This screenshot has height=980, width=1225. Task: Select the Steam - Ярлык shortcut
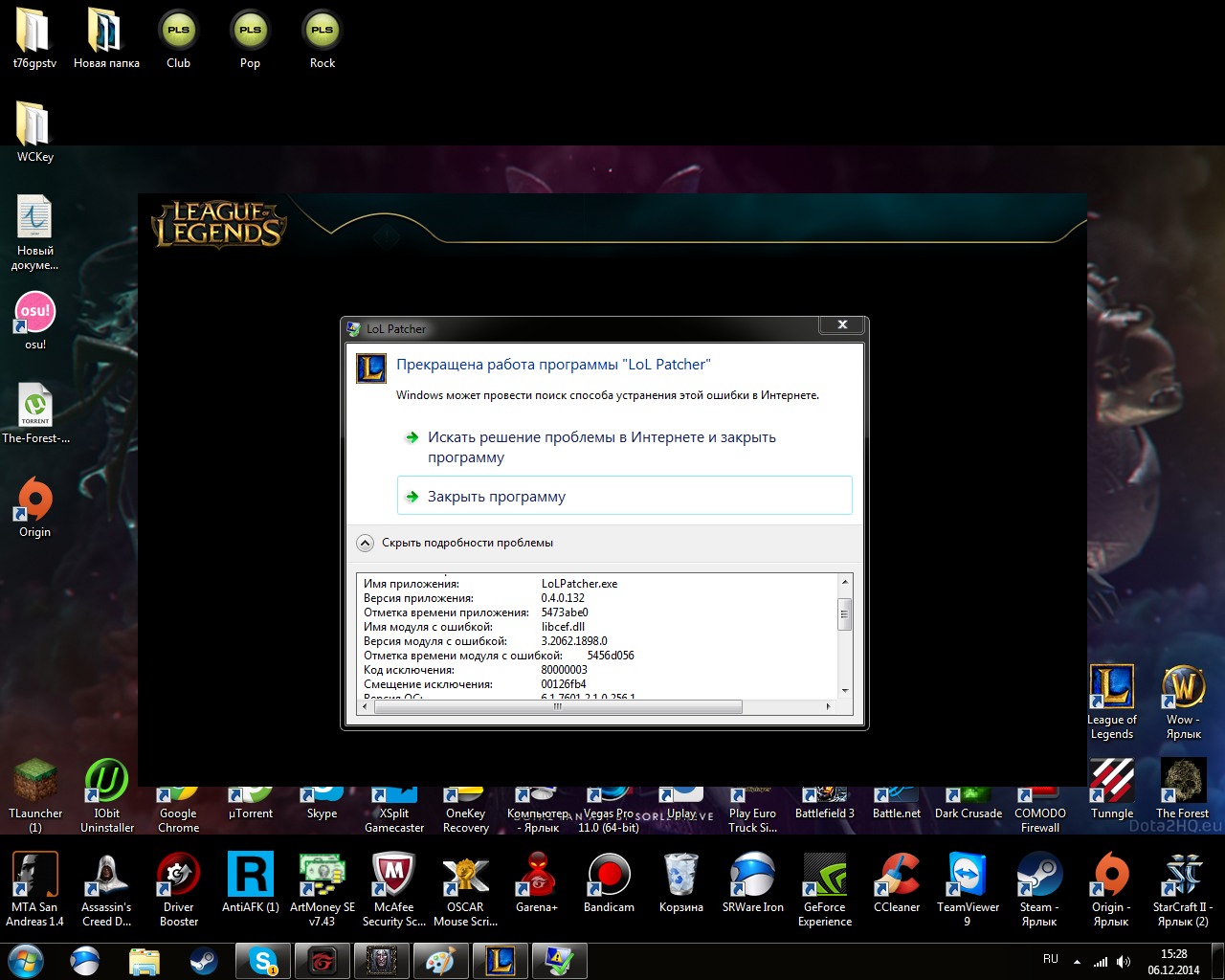click(x=1039, y=889)
